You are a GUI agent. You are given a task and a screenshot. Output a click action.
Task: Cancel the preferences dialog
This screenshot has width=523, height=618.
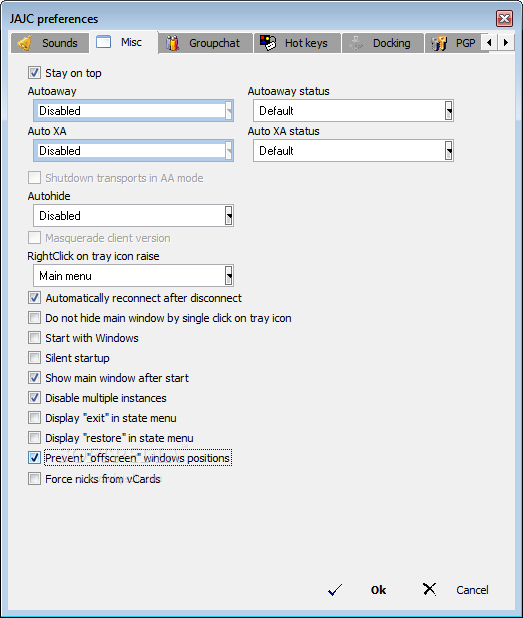472,590
